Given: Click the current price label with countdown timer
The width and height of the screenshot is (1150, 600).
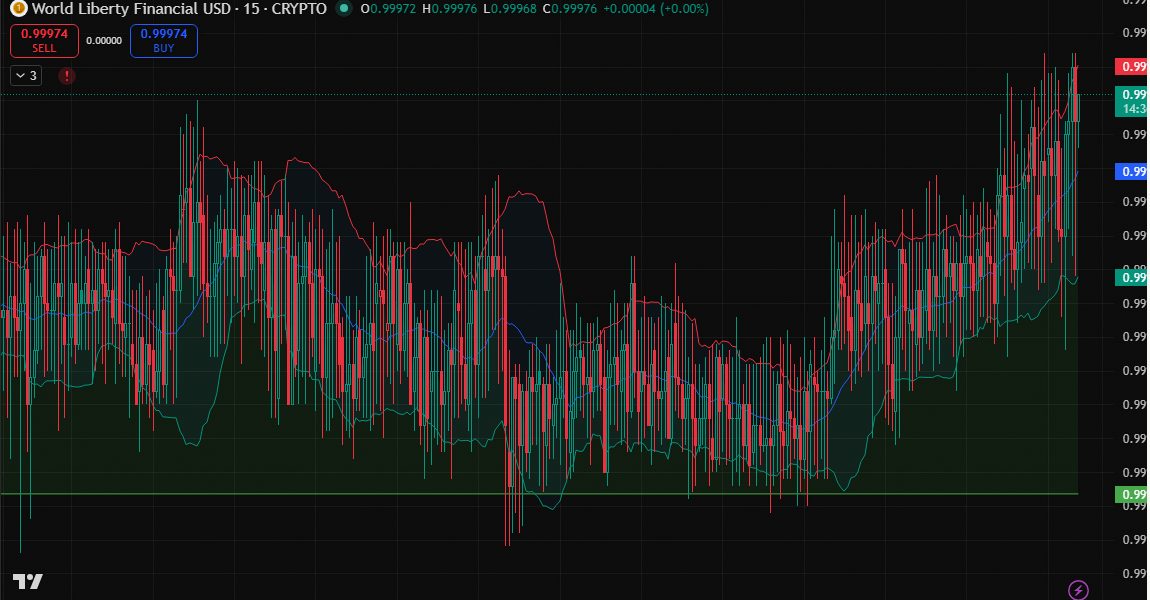Looking at the screenshot, I should point(1132,101).
